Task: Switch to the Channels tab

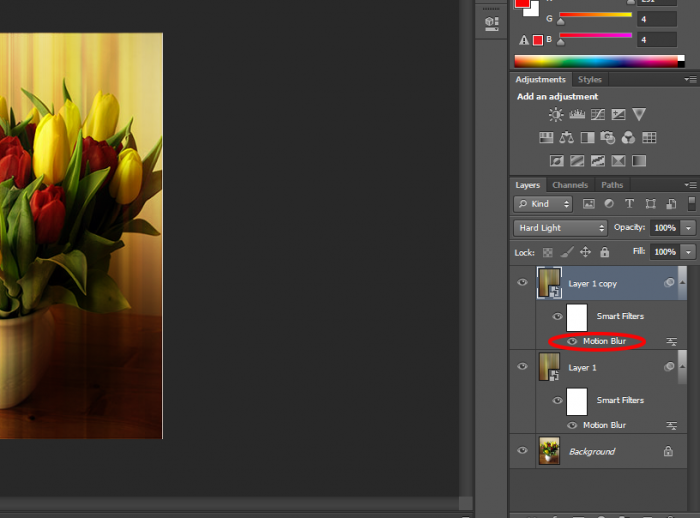Action: tap(570, 185)
